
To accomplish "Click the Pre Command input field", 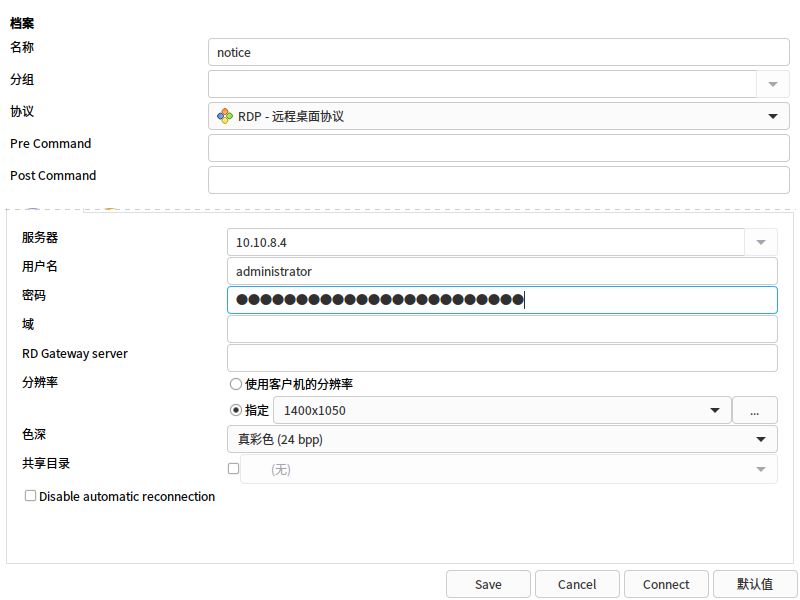I will (498, 148).
